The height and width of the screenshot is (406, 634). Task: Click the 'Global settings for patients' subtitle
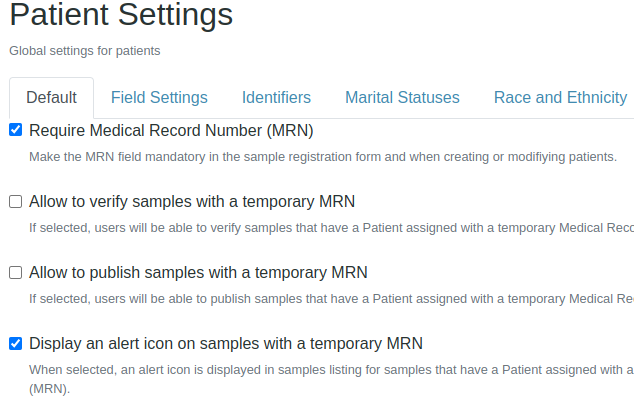(84, 50)
